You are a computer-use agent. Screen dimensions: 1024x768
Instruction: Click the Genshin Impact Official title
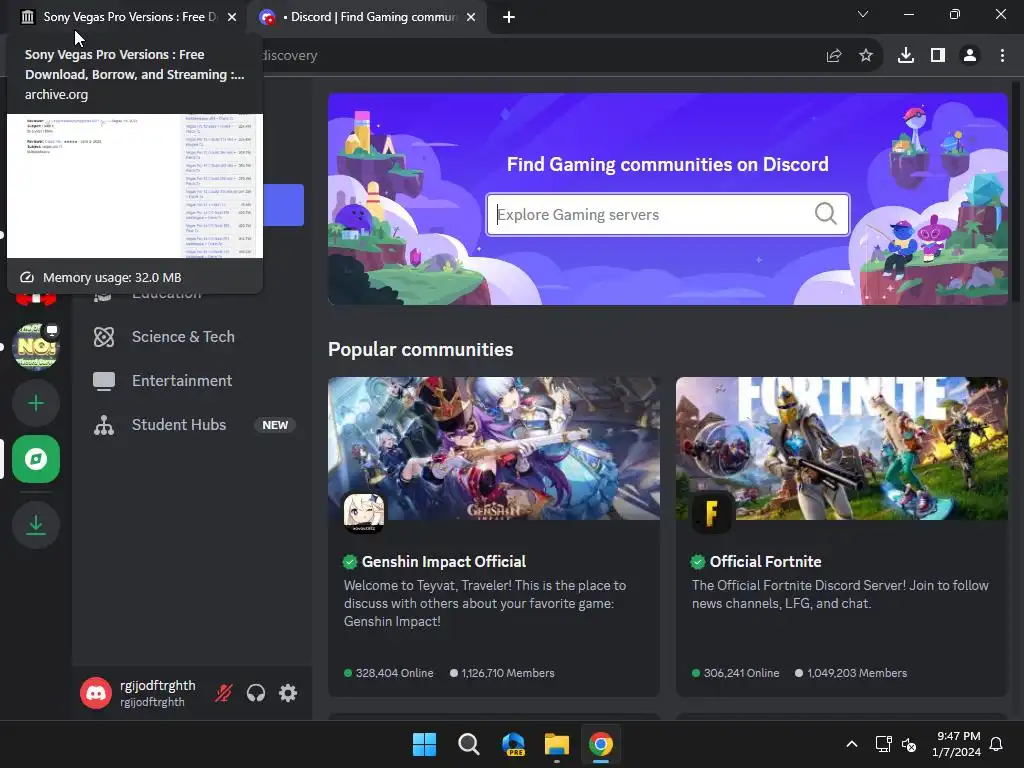tap(443, 562)
